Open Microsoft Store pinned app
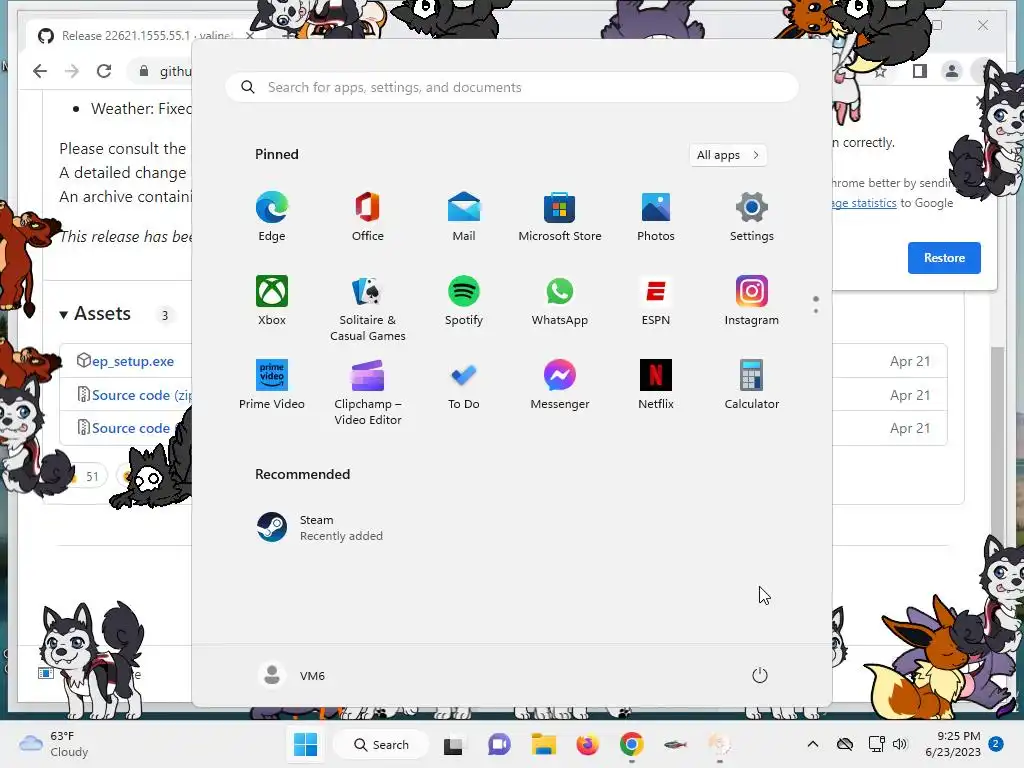The width and height of the screenshot is (1024, 768). [560, 217]
